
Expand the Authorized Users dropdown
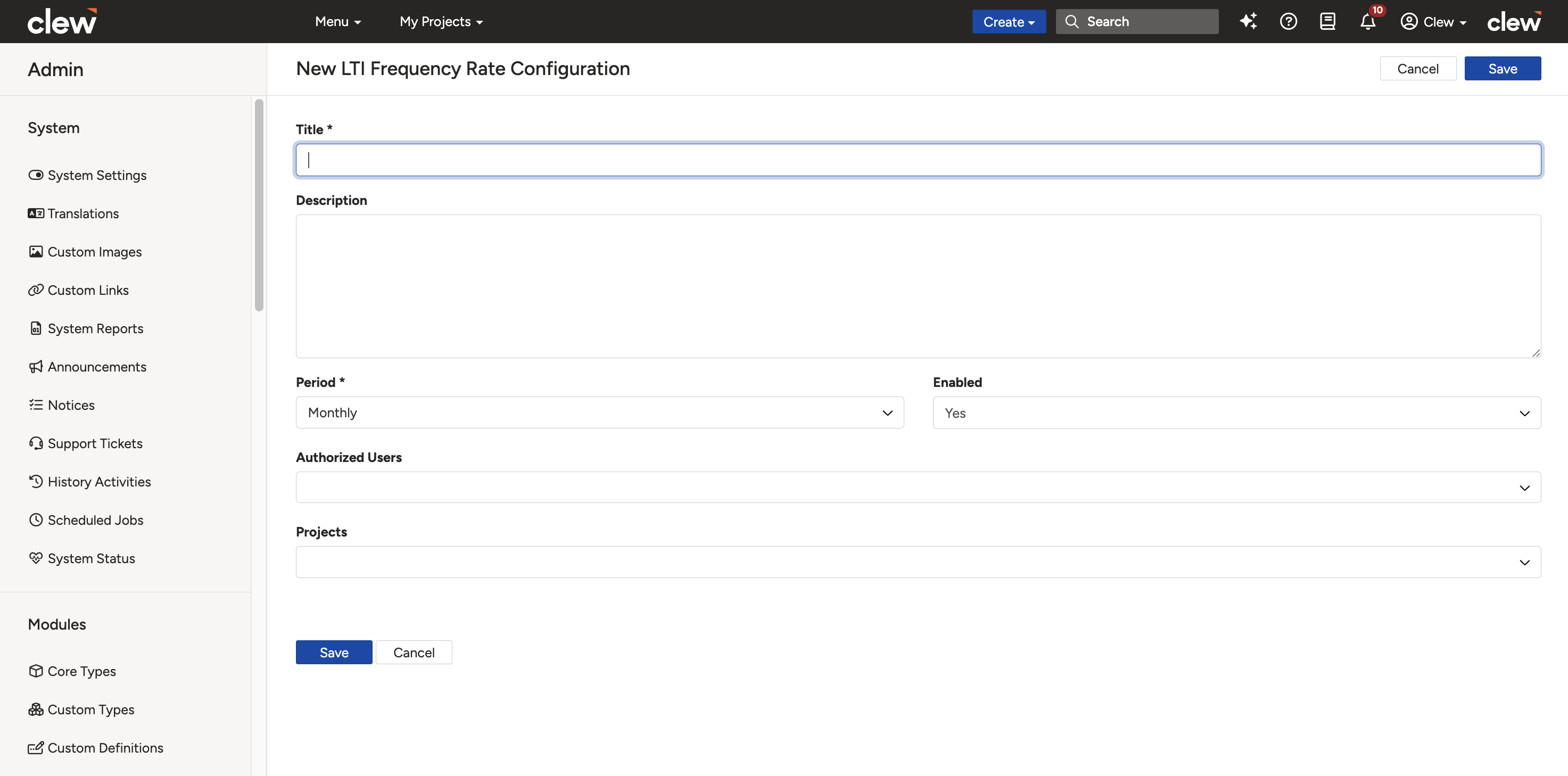[x=919, y=488]
